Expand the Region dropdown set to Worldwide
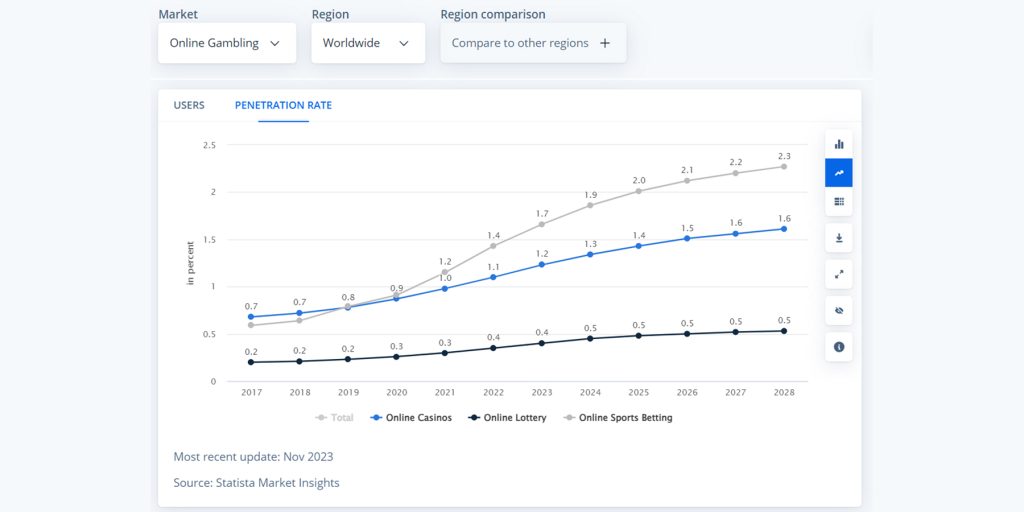Viewport: 1024px width, 512px height. click(367, 43)
